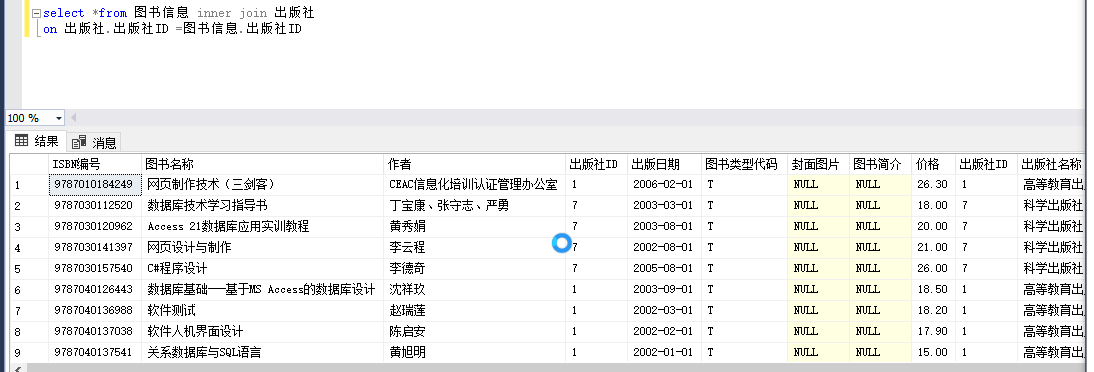Select book title 网页设计与制作
This screenshot has width=1094, height=372.
pyautogui.click(x=262, y=248)
